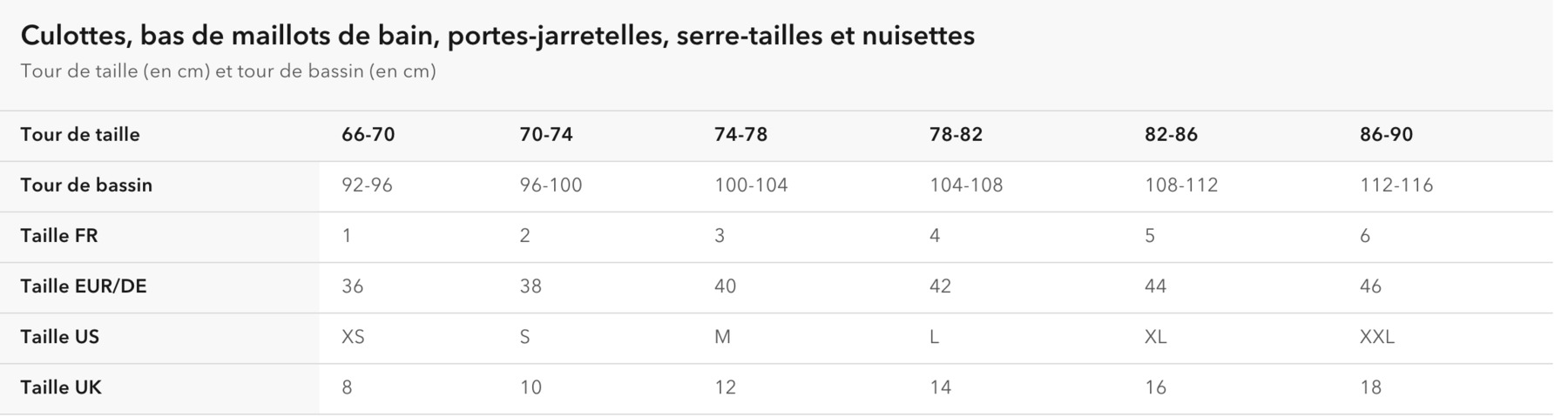Select the 86-90 waist size column
Screen dimensions: 1568x417
pos(1386,135)
